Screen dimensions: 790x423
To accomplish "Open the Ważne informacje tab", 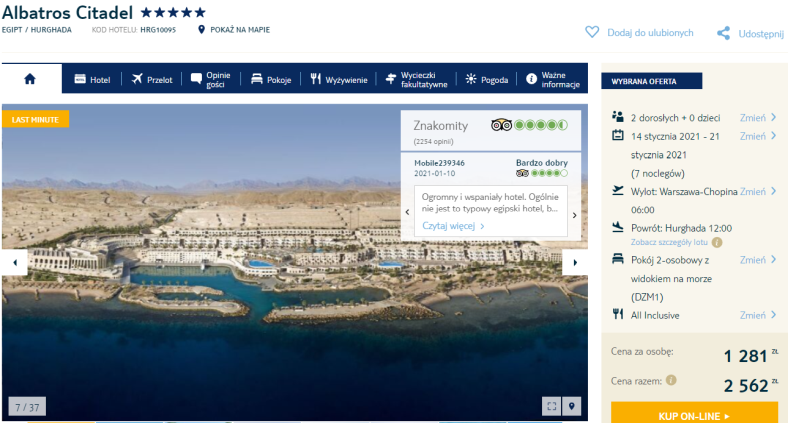I will (553, 80).
